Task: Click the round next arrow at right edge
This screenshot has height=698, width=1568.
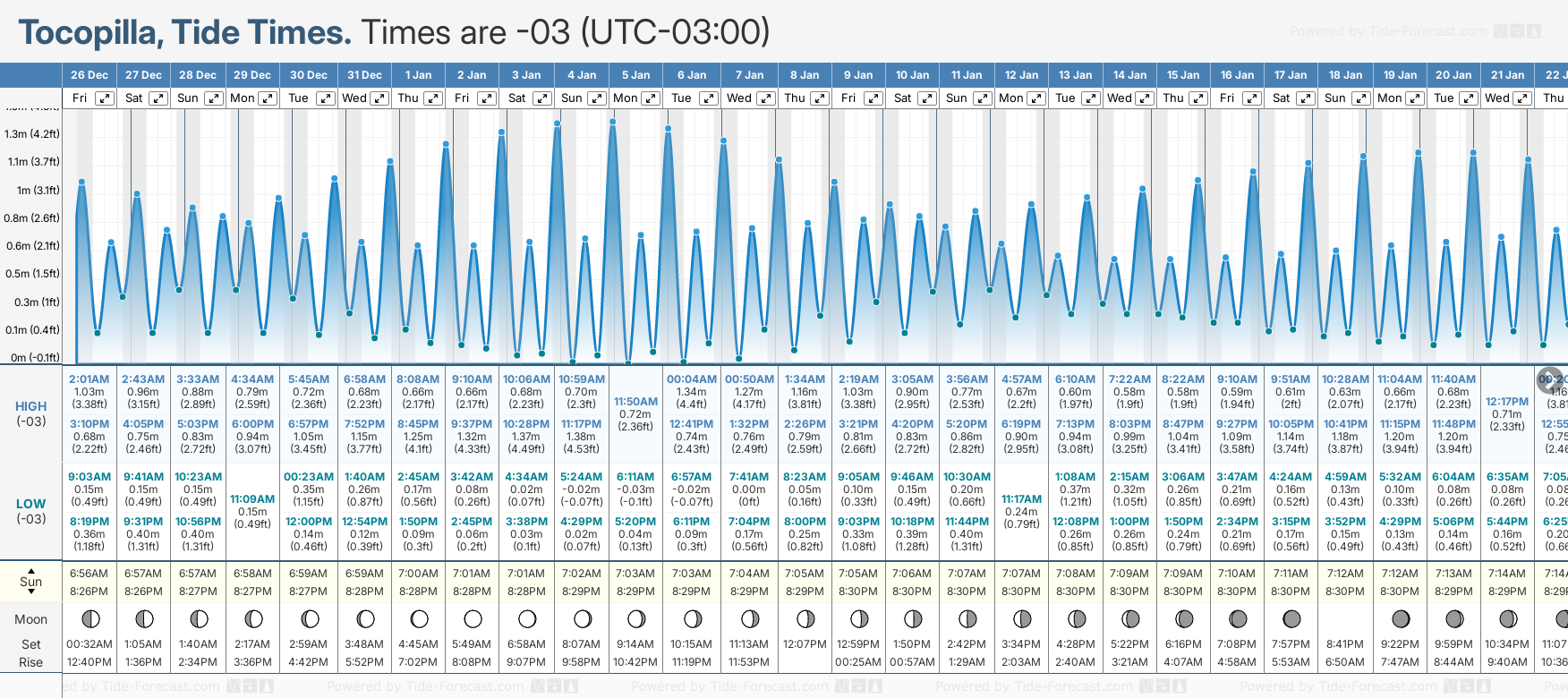Action: pyautogui.click(x=1550, y=379)
